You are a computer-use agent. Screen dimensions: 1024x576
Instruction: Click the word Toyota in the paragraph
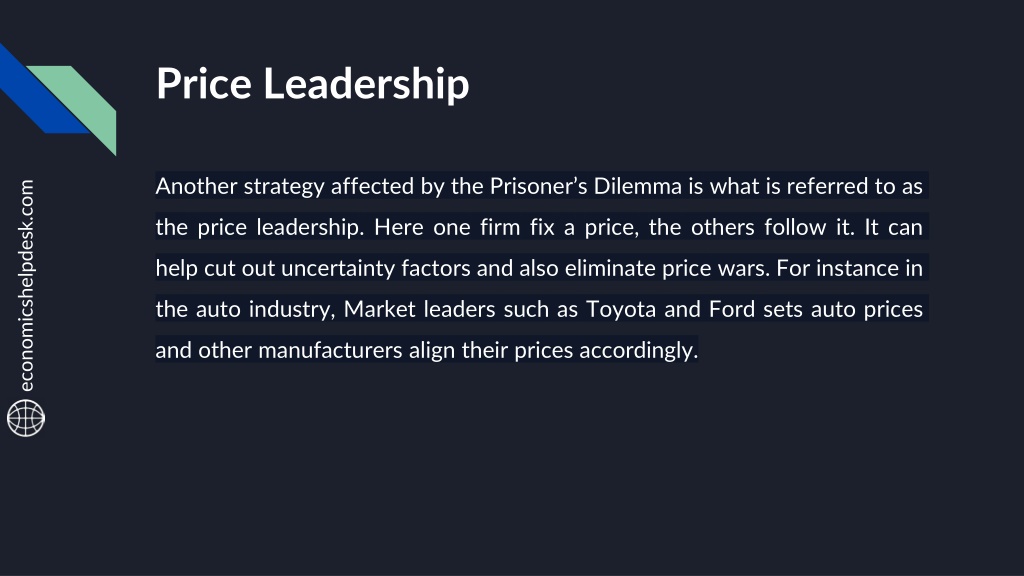(620, 310)
